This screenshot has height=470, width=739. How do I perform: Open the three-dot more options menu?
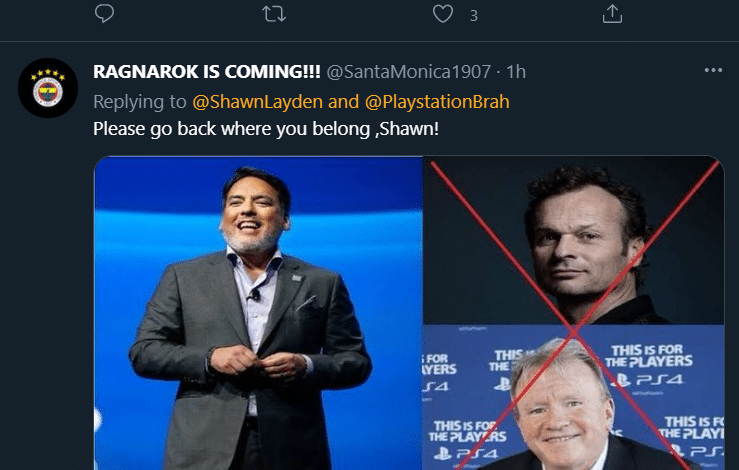[x=713, y=71]
